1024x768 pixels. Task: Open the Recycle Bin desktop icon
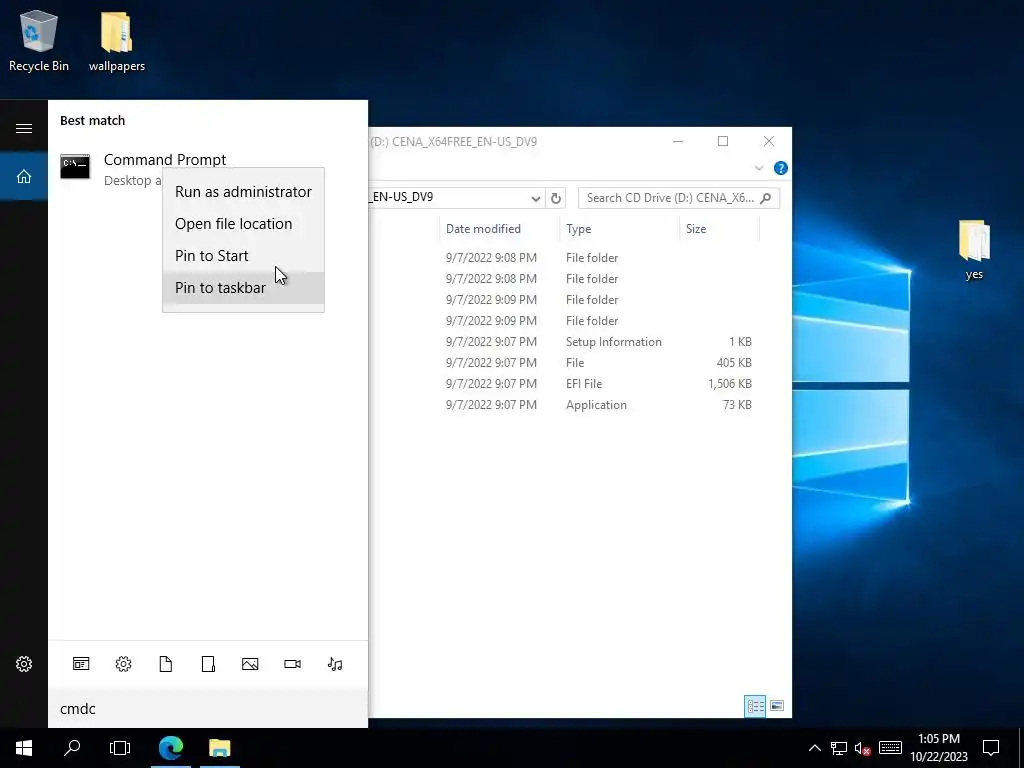39,40
